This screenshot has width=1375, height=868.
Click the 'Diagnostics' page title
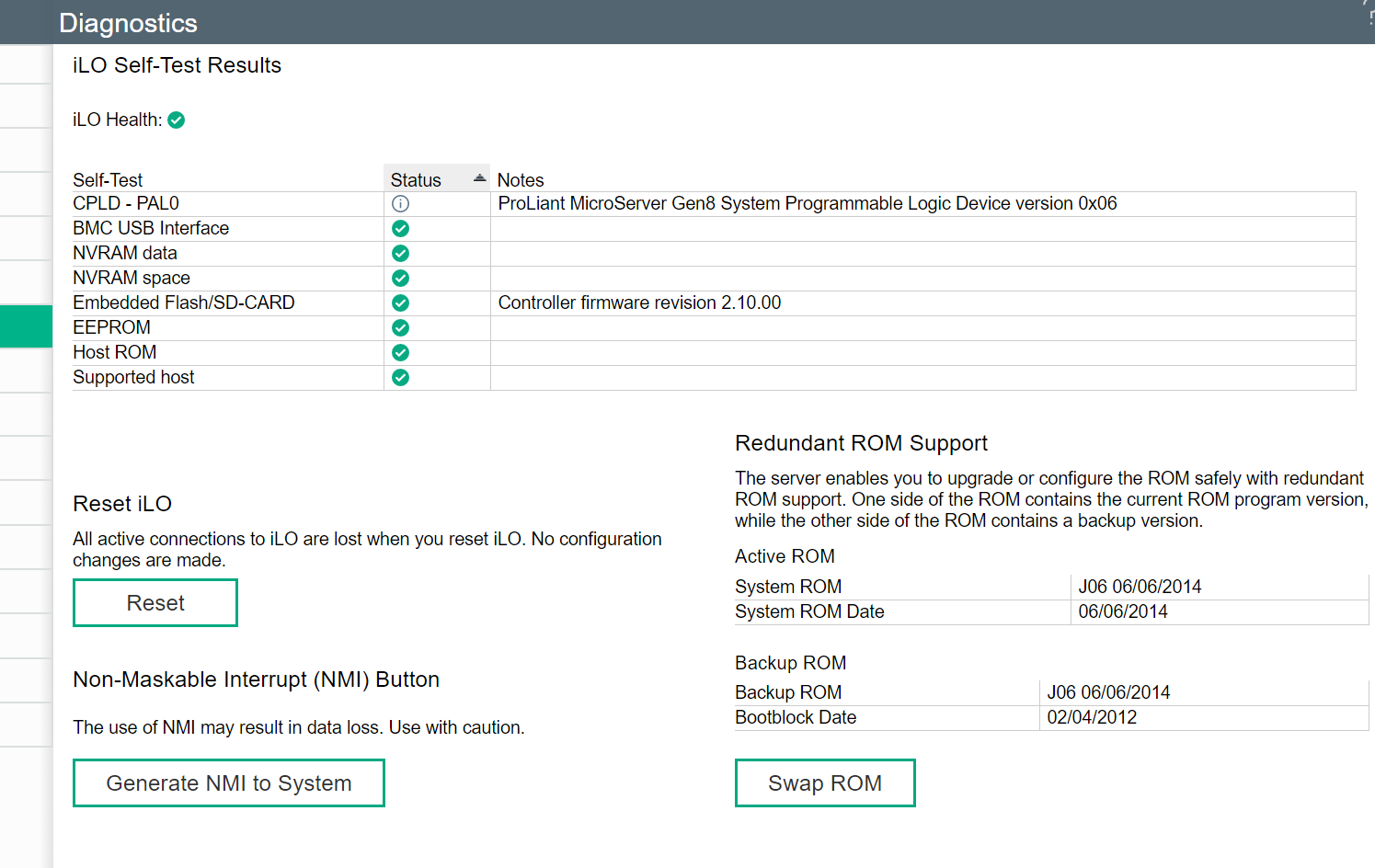[x=128, y=23]
